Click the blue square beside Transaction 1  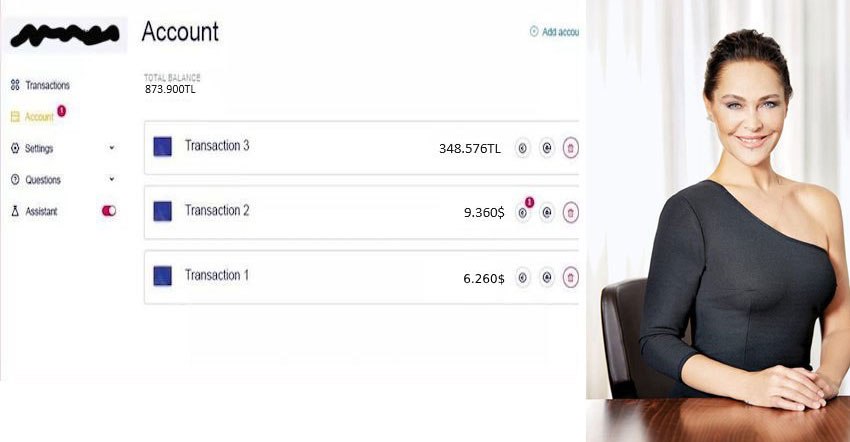(x=162, y=276)
